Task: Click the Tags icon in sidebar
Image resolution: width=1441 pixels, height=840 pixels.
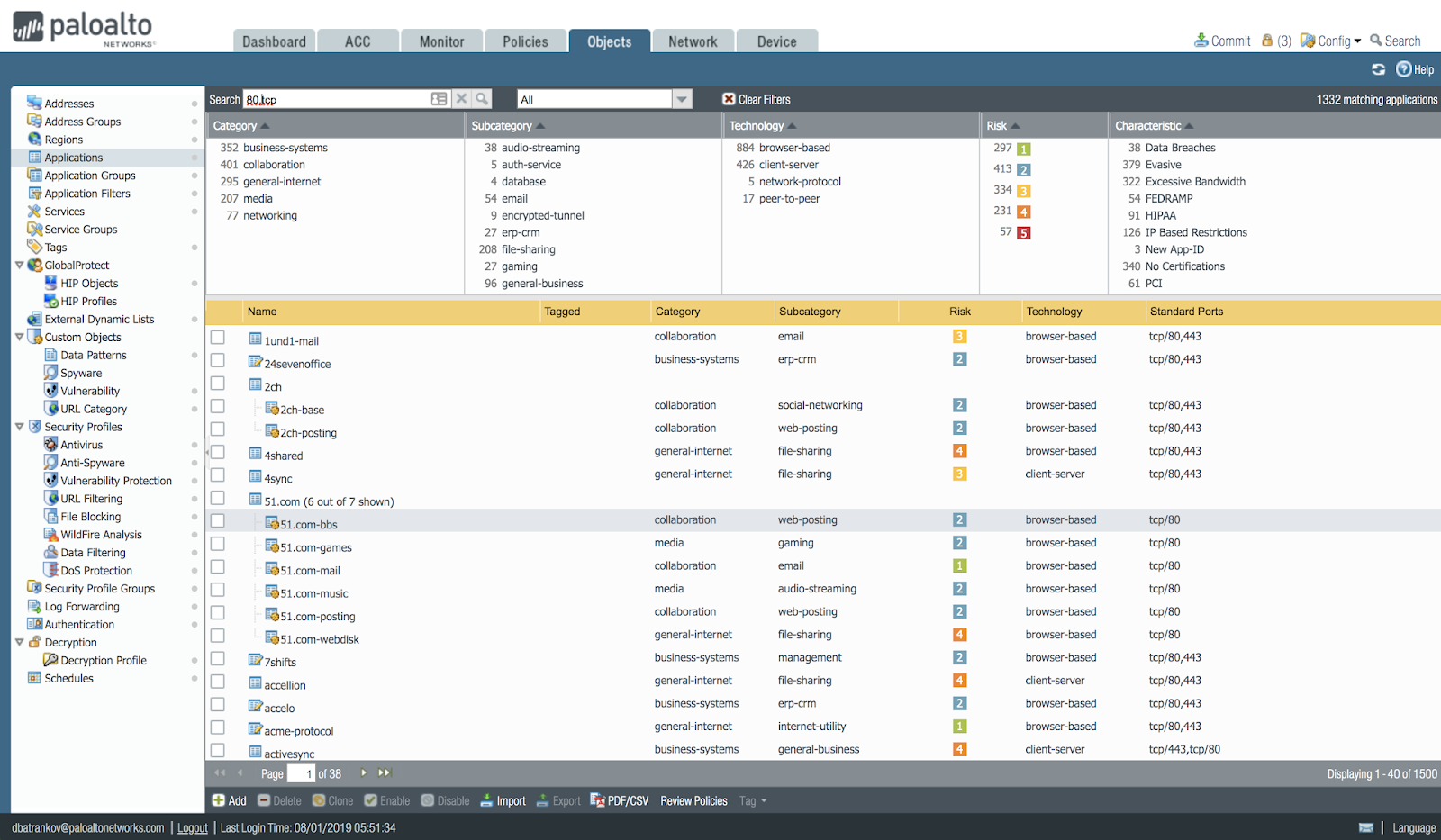Action: tap(34, 247)
